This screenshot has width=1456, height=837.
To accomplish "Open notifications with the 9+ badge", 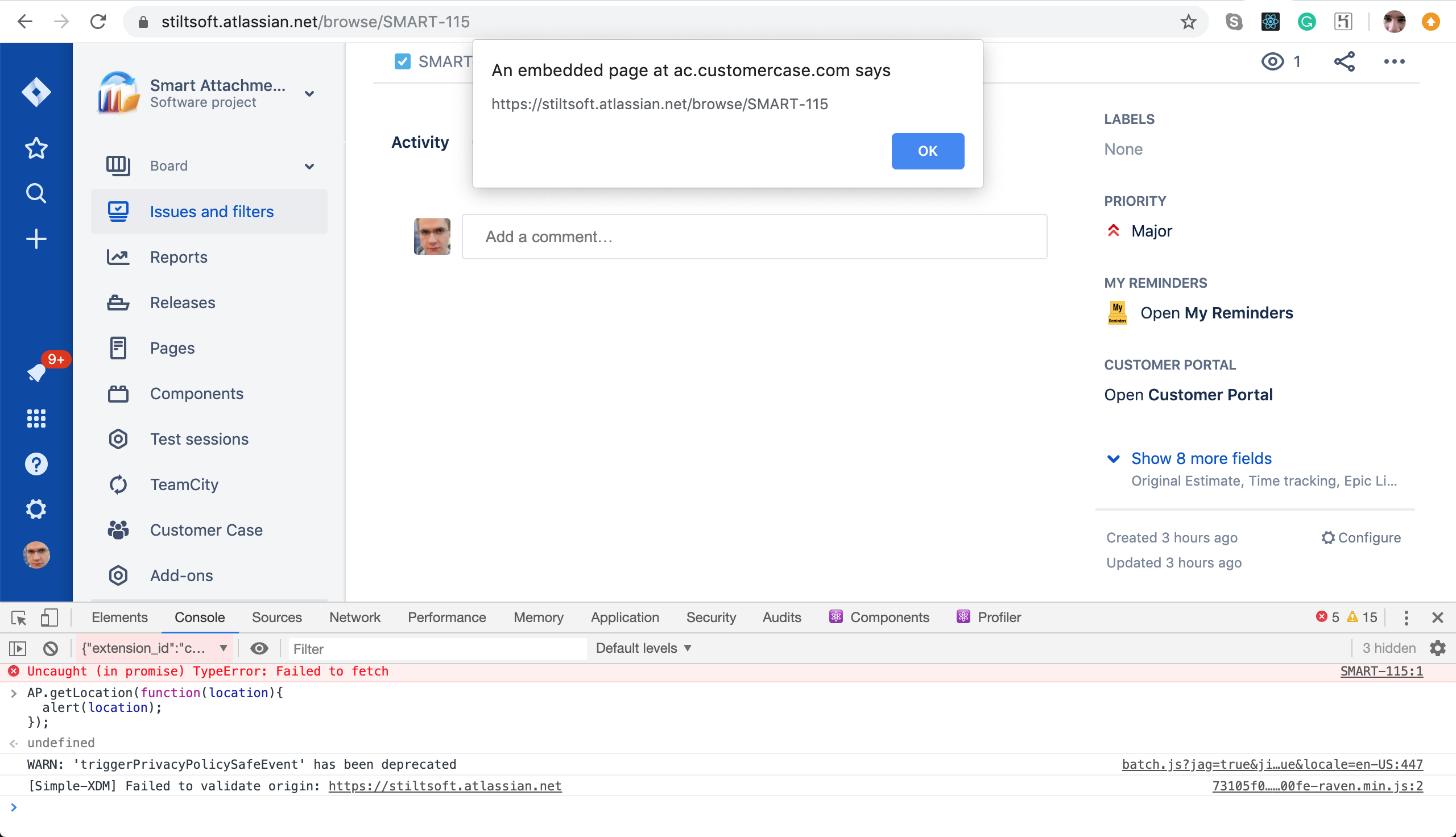I will pos(37,372).
